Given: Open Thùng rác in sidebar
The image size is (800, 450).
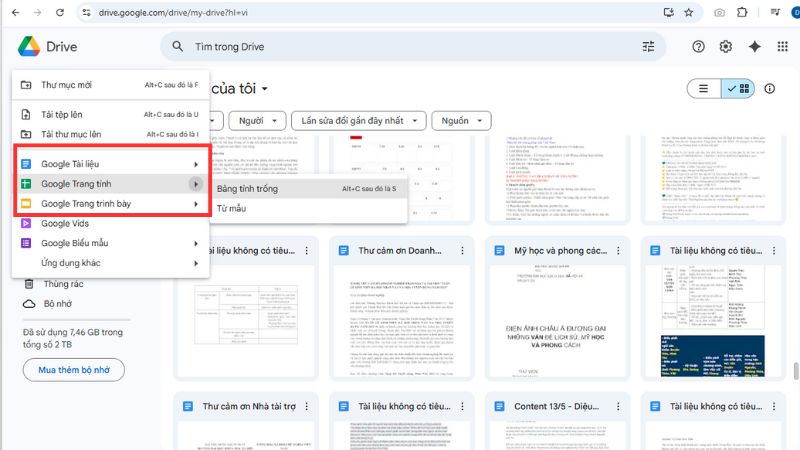Looking at the screenshot, I should pos(64,284).
